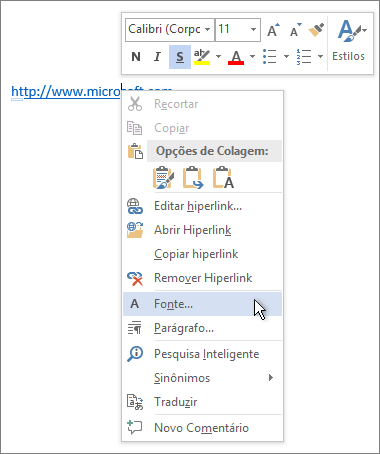380x454 pixels.
Task: Select Remover Hiperlink menu entry
Action: click(202, 278)
